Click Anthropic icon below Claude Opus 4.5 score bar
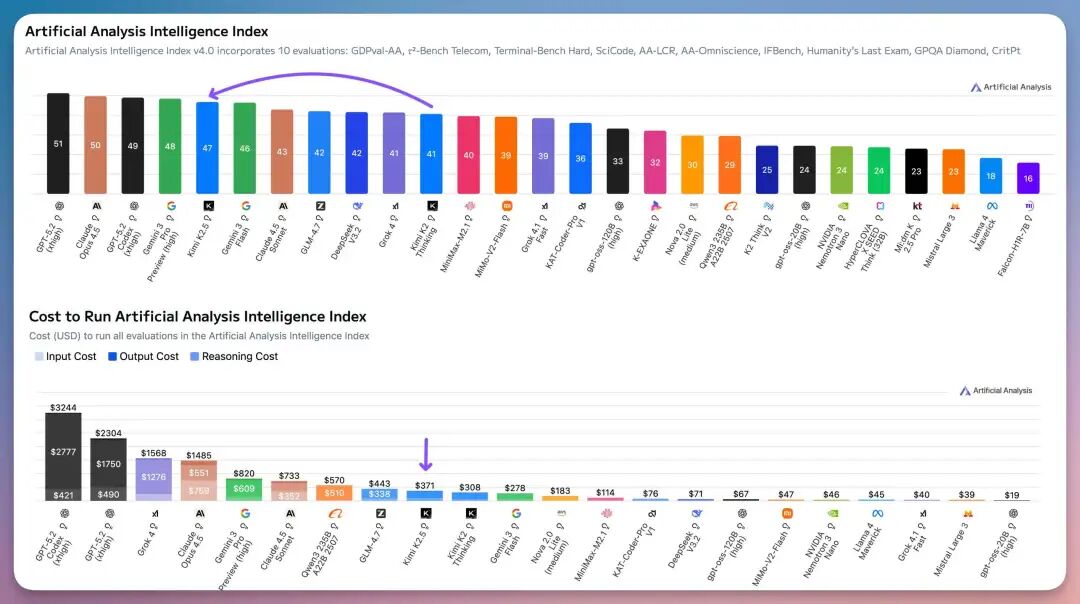 [x=96, y=205]
